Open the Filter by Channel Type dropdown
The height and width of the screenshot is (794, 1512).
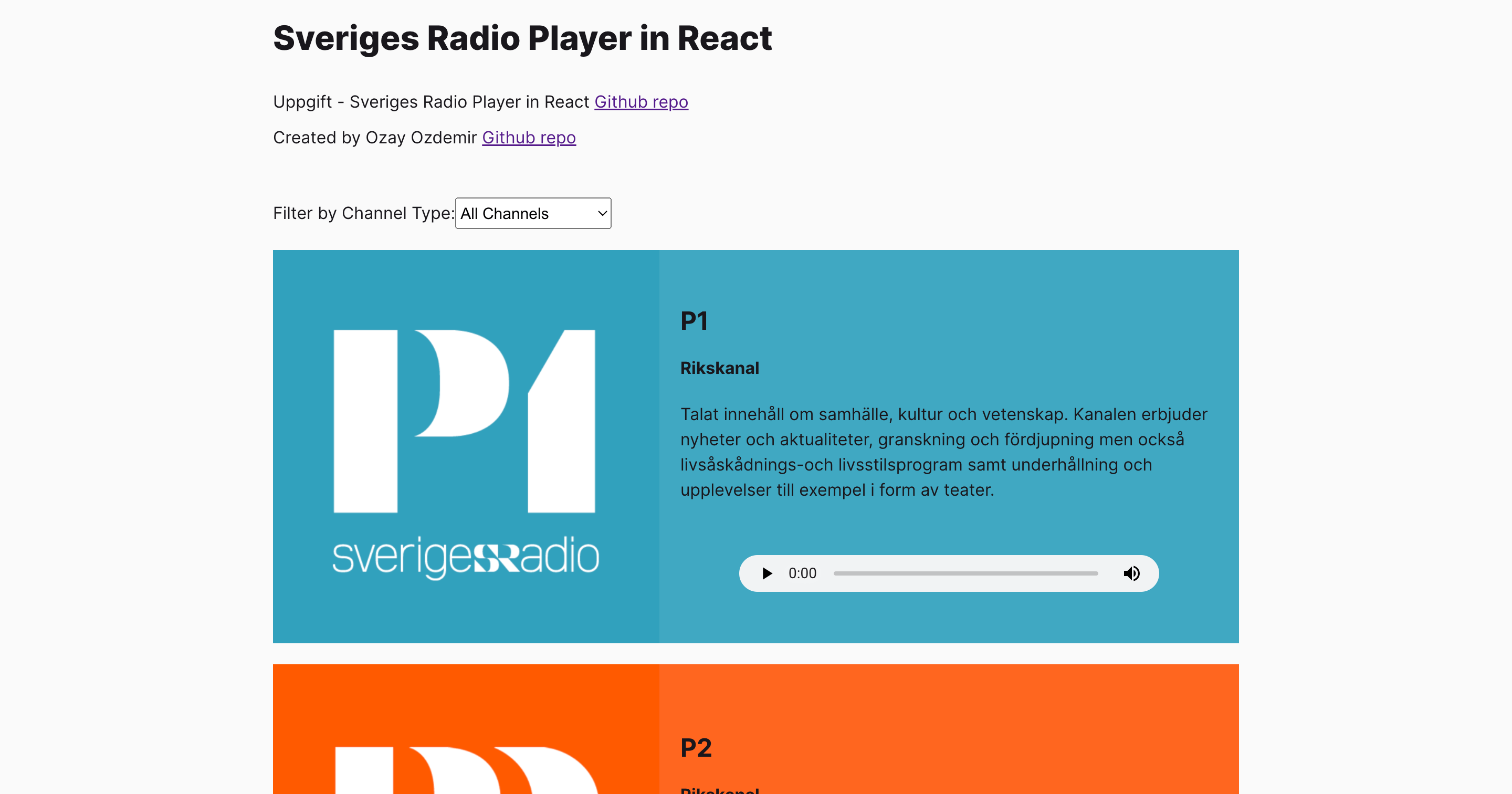point(533,213)
